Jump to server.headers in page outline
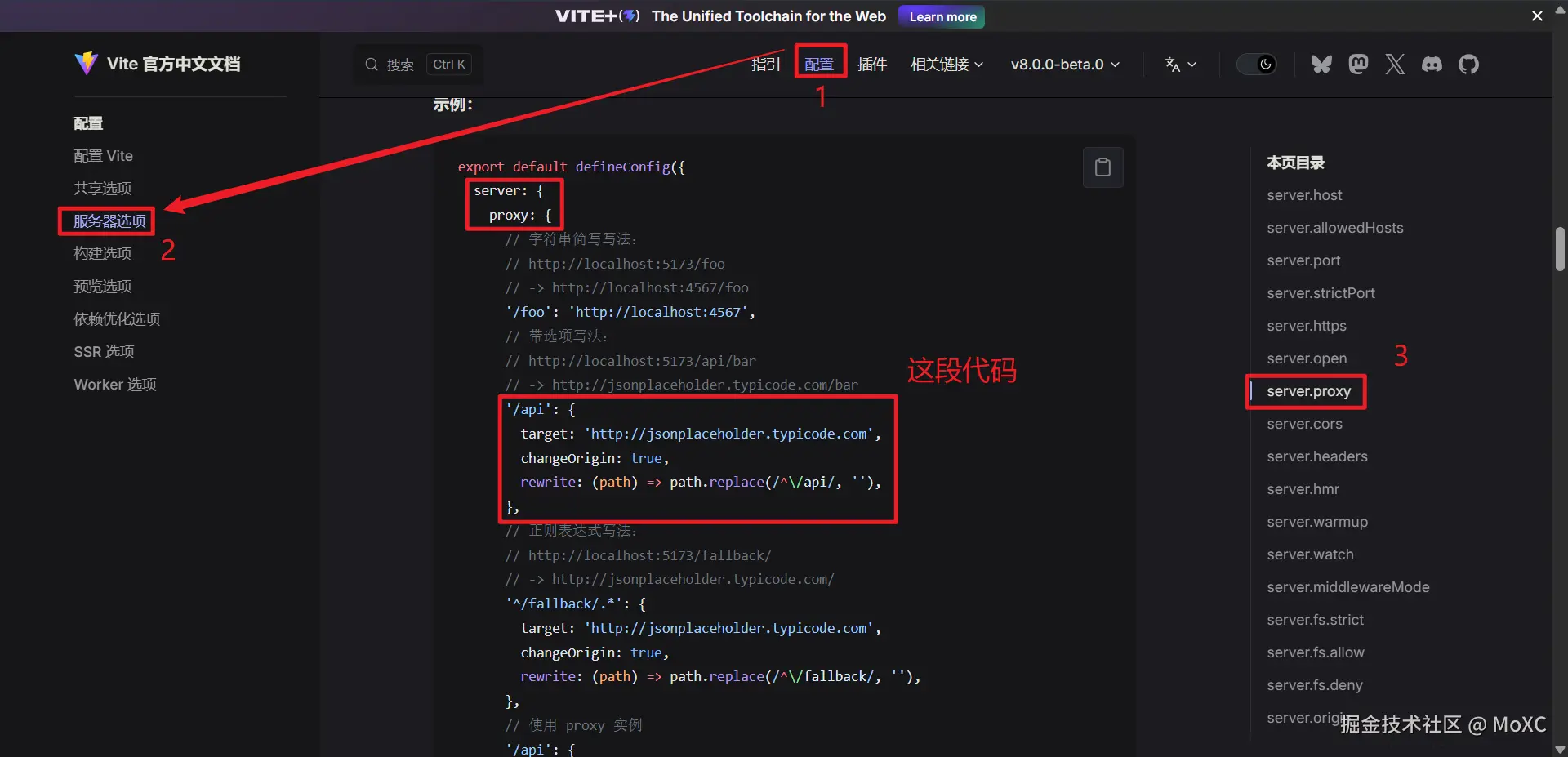 [1317, 456]
